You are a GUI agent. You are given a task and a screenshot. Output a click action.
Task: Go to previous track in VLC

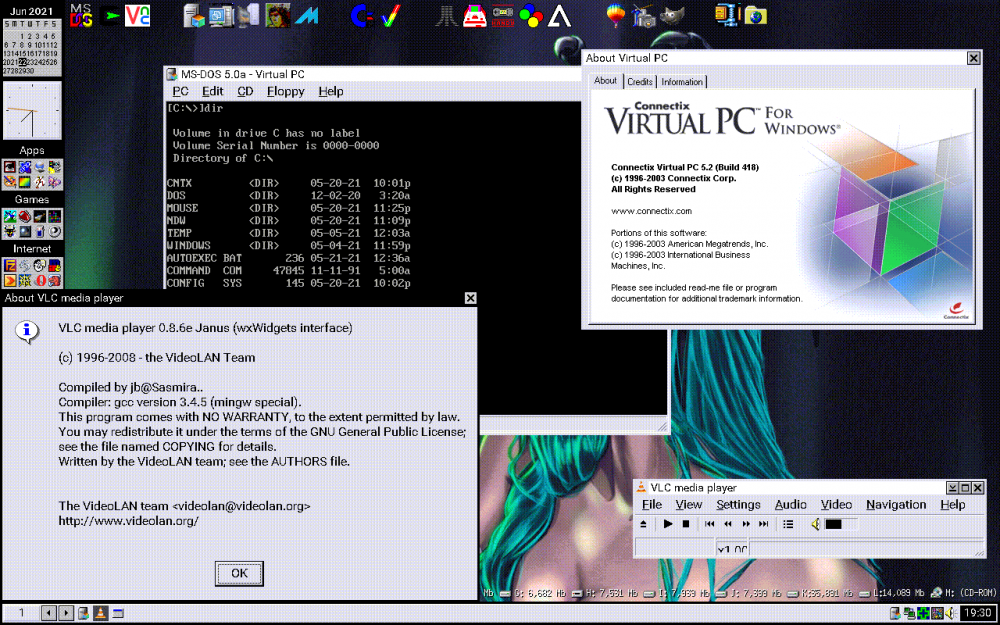pyautogui.click(x=710, y=524)
